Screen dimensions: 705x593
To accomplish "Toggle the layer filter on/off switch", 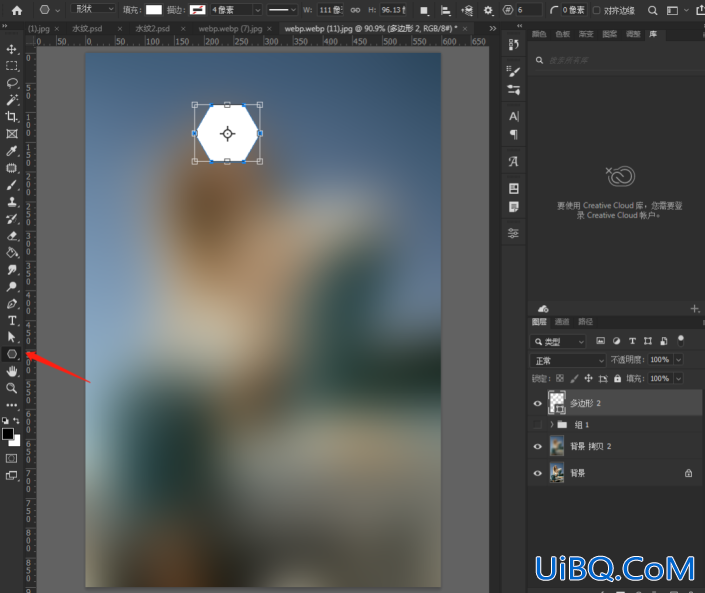I will pyautogui.click(x=681, y=340).
